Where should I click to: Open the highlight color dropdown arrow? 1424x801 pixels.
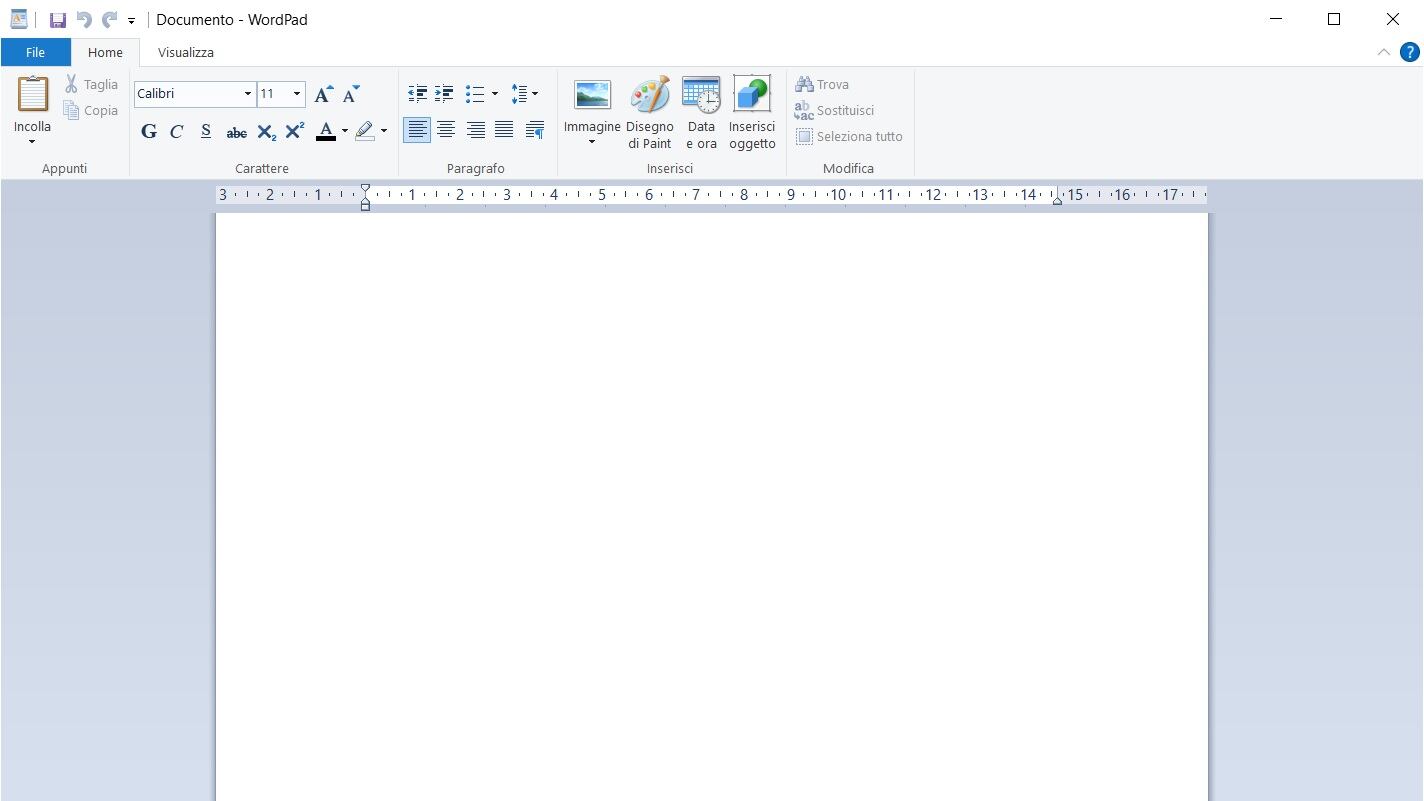(384, 131)
